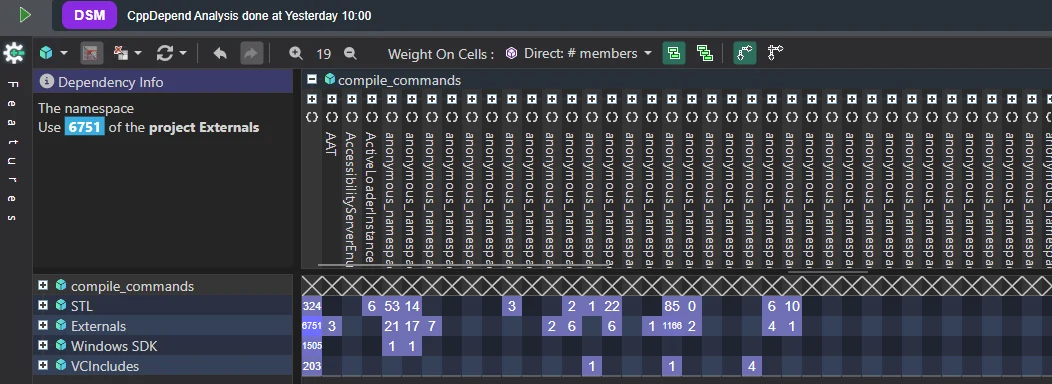Viewport: 1052px width, 384px height.
Task: Click the remove-empty-rows grid icon
Action: point(121,53)
